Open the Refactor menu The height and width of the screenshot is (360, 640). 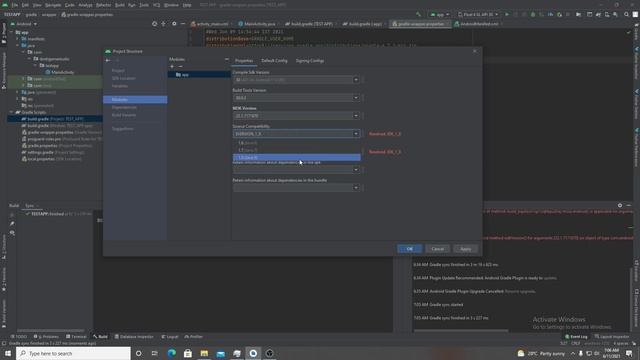[103, 5]
